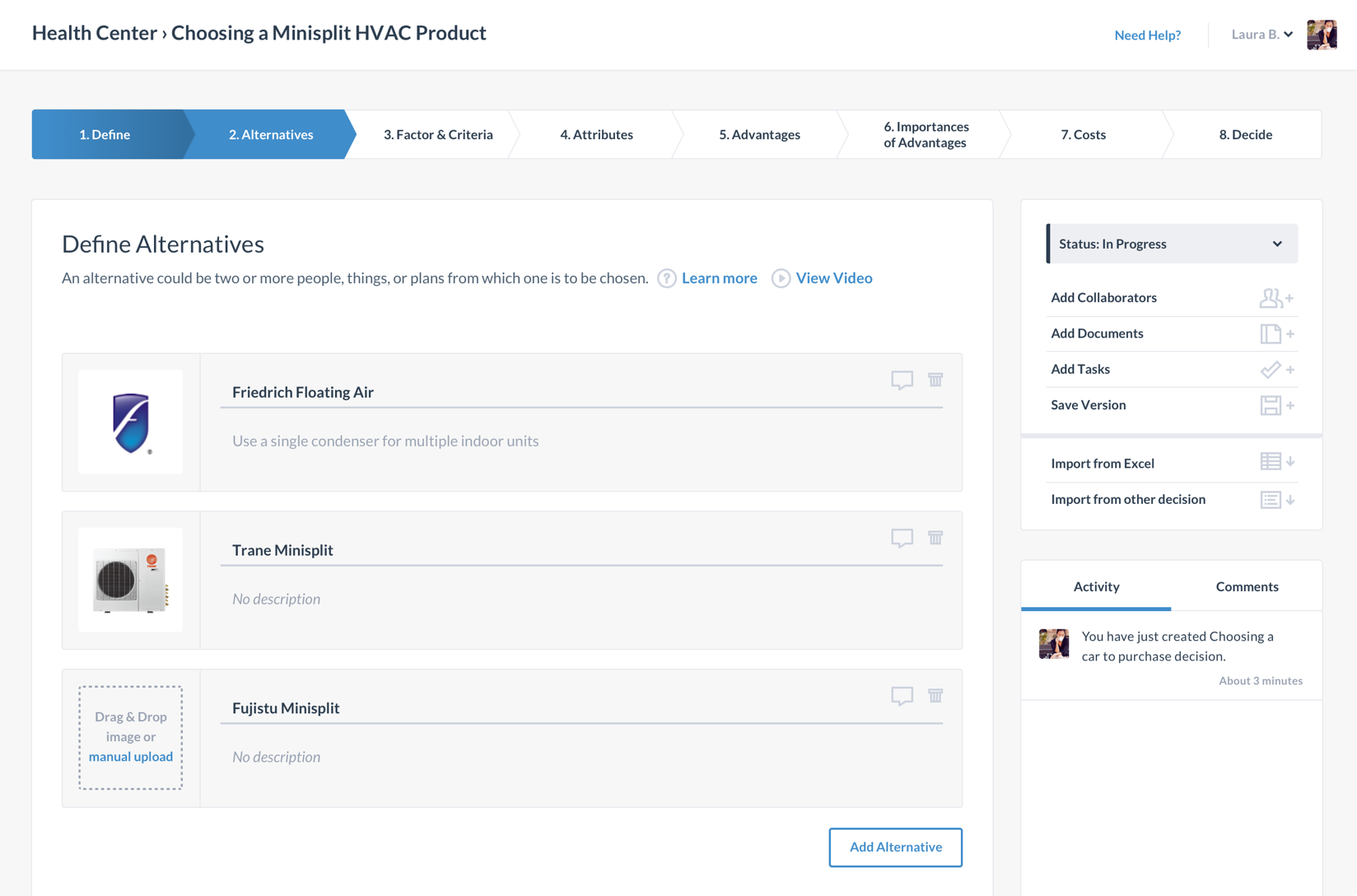The width and height of the screenshot is (1357, 896).
Task: Select step 2. Alternatives
Action: [x=271, y=134]
